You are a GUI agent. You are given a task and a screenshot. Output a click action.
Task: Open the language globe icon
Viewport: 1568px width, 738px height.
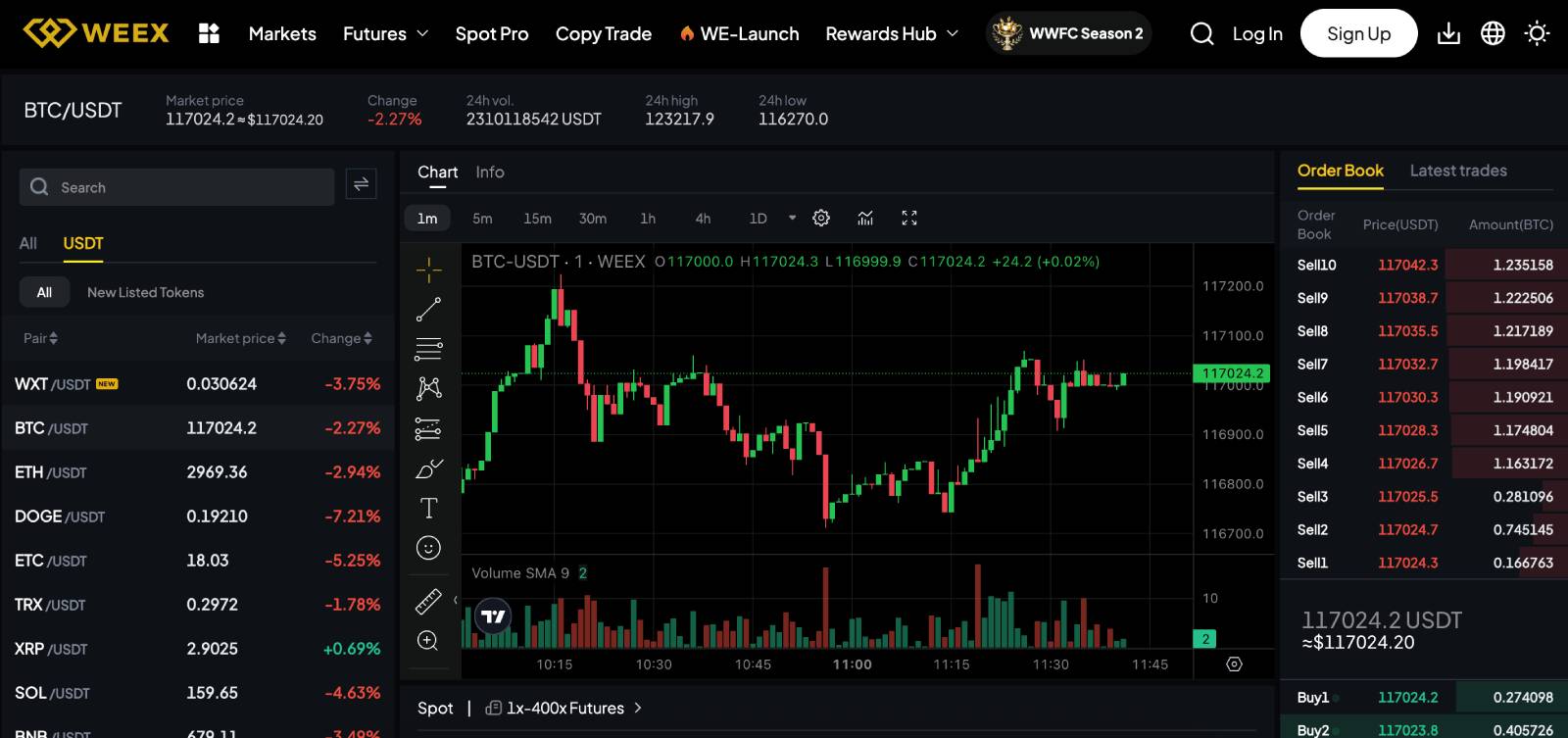pos(1493,34)
